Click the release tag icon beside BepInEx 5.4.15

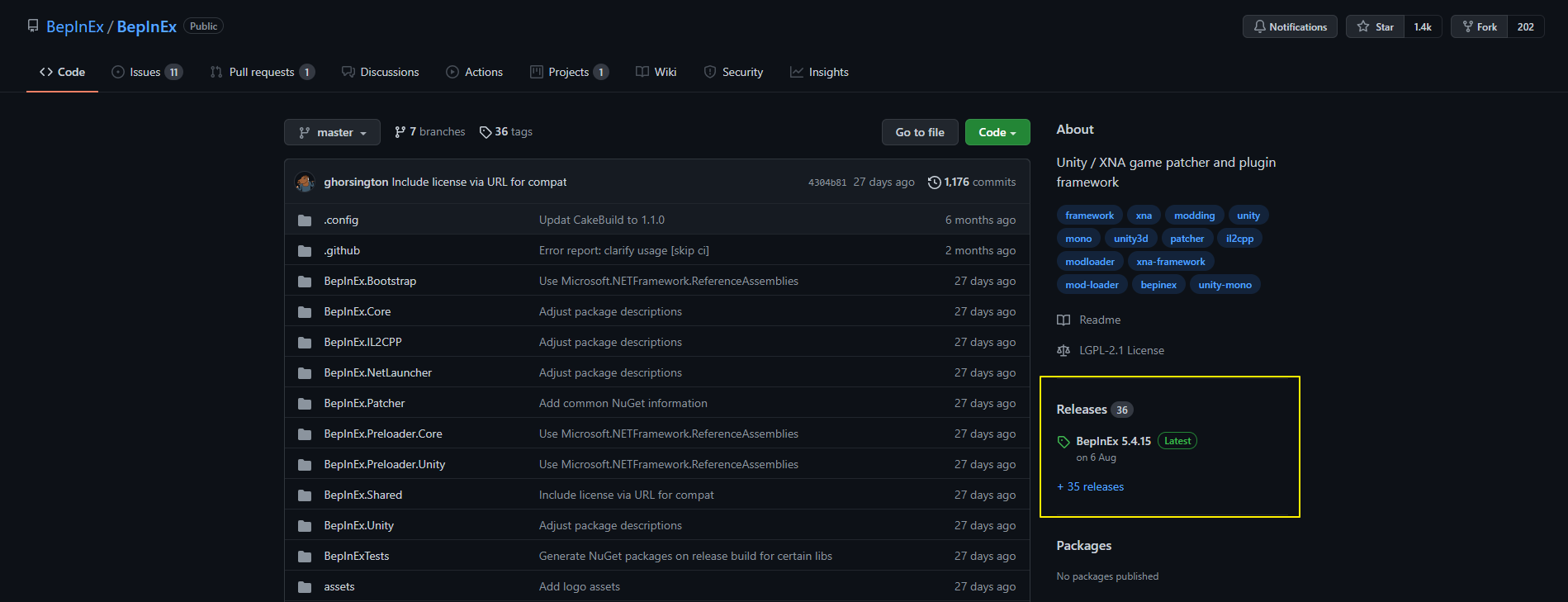1063,442
